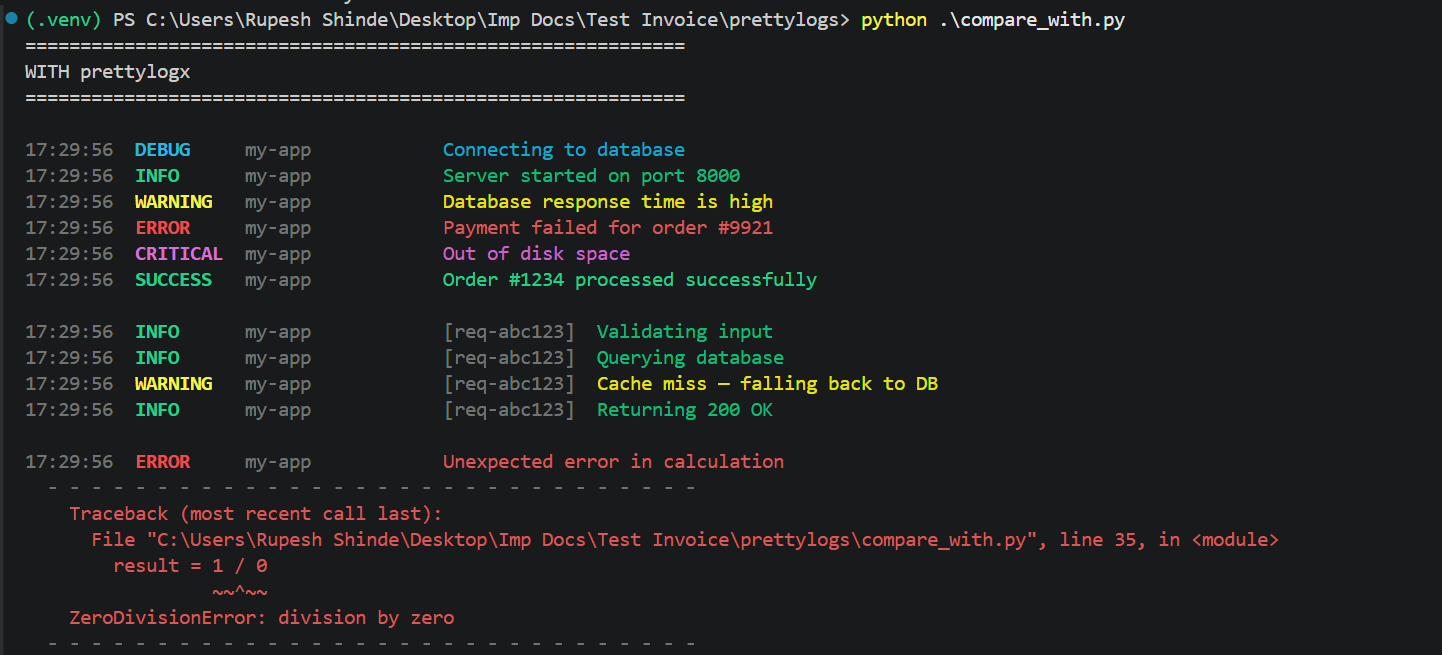Click the "result = 1 / 0" code line
The height and width of the screenshot is (655, 1442).
pyautogui.click(x=190, y=566)
